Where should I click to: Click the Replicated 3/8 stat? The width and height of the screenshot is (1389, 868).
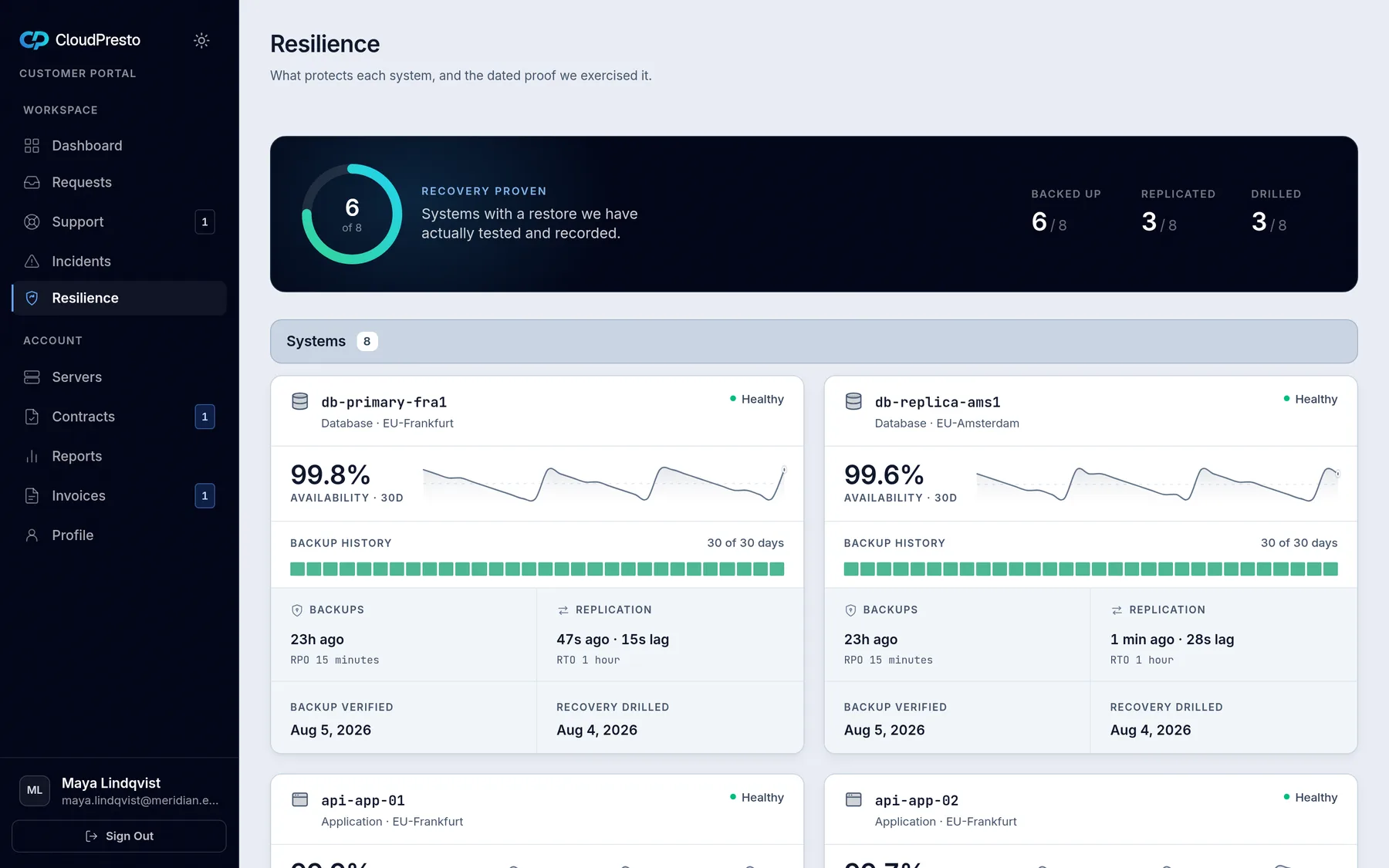(1178, 211)
